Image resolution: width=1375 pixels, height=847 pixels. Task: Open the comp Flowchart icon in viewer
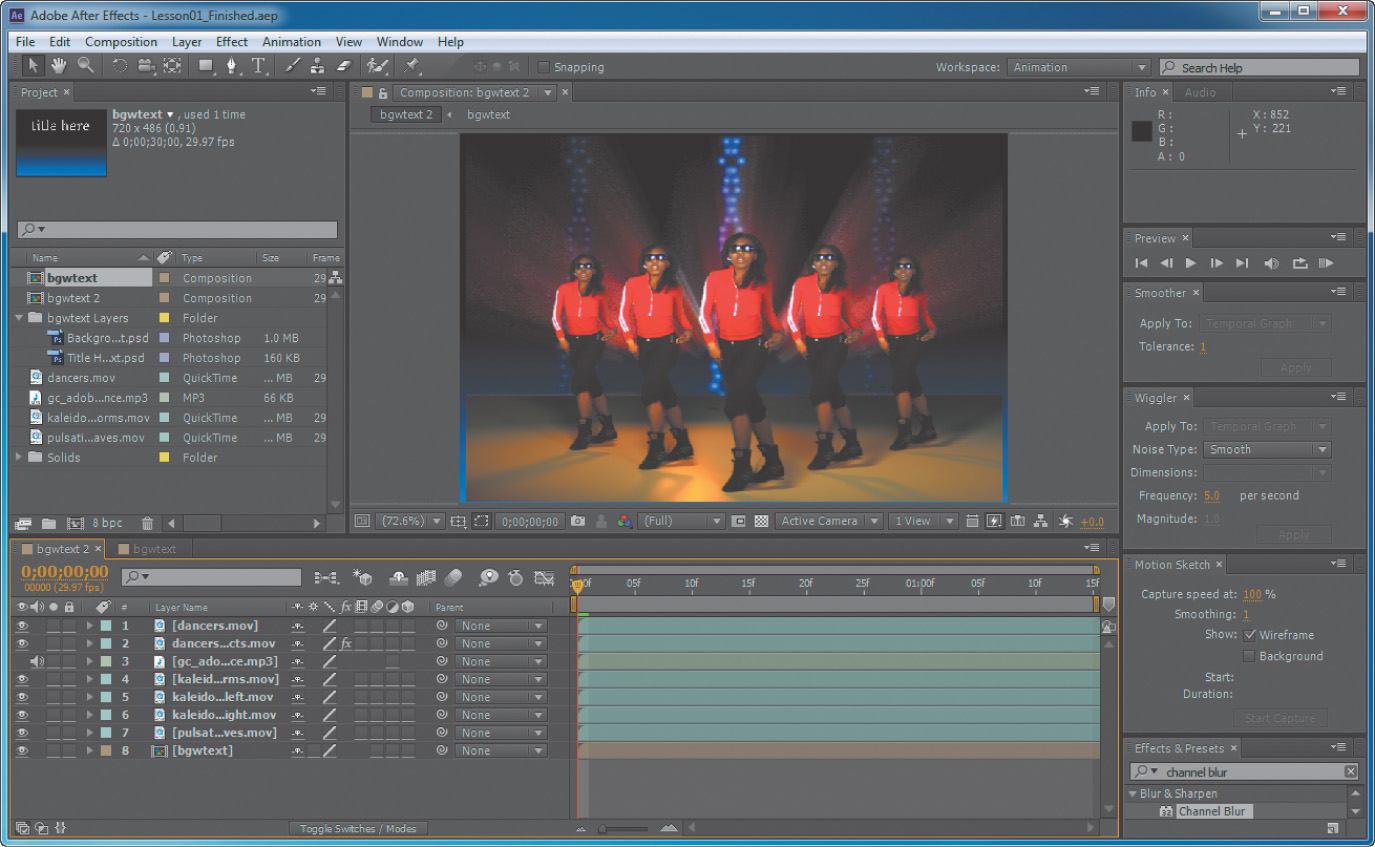[x=1040, y=521]
